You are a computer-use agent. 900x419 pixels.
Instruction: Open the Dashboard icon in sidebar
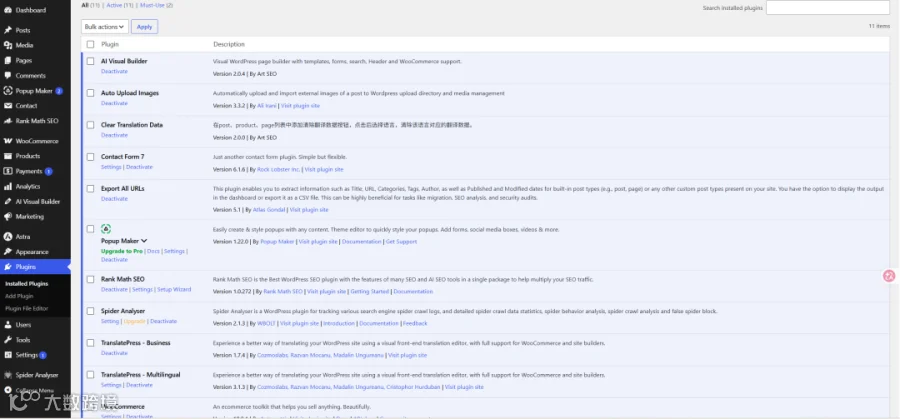[x=7, y=10]
